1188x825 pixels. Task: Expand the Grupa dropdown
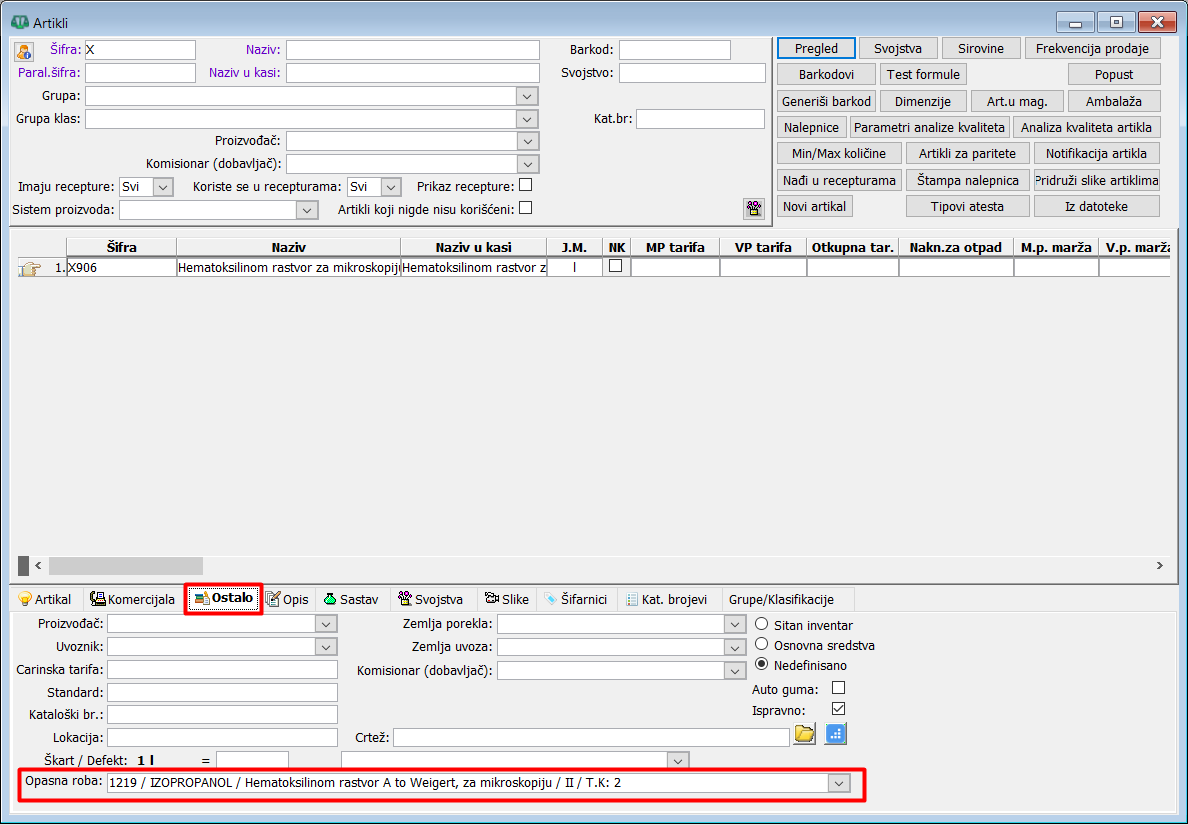(x=527, y=96)
